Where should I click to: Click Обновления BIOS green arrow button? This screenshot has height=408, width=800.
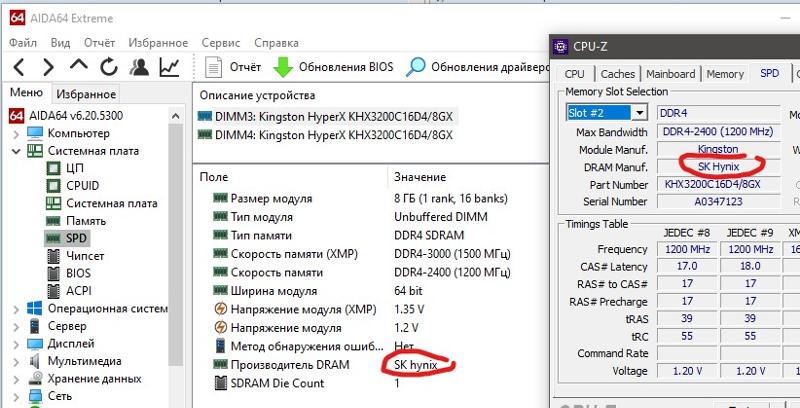(x=333, y=67)
